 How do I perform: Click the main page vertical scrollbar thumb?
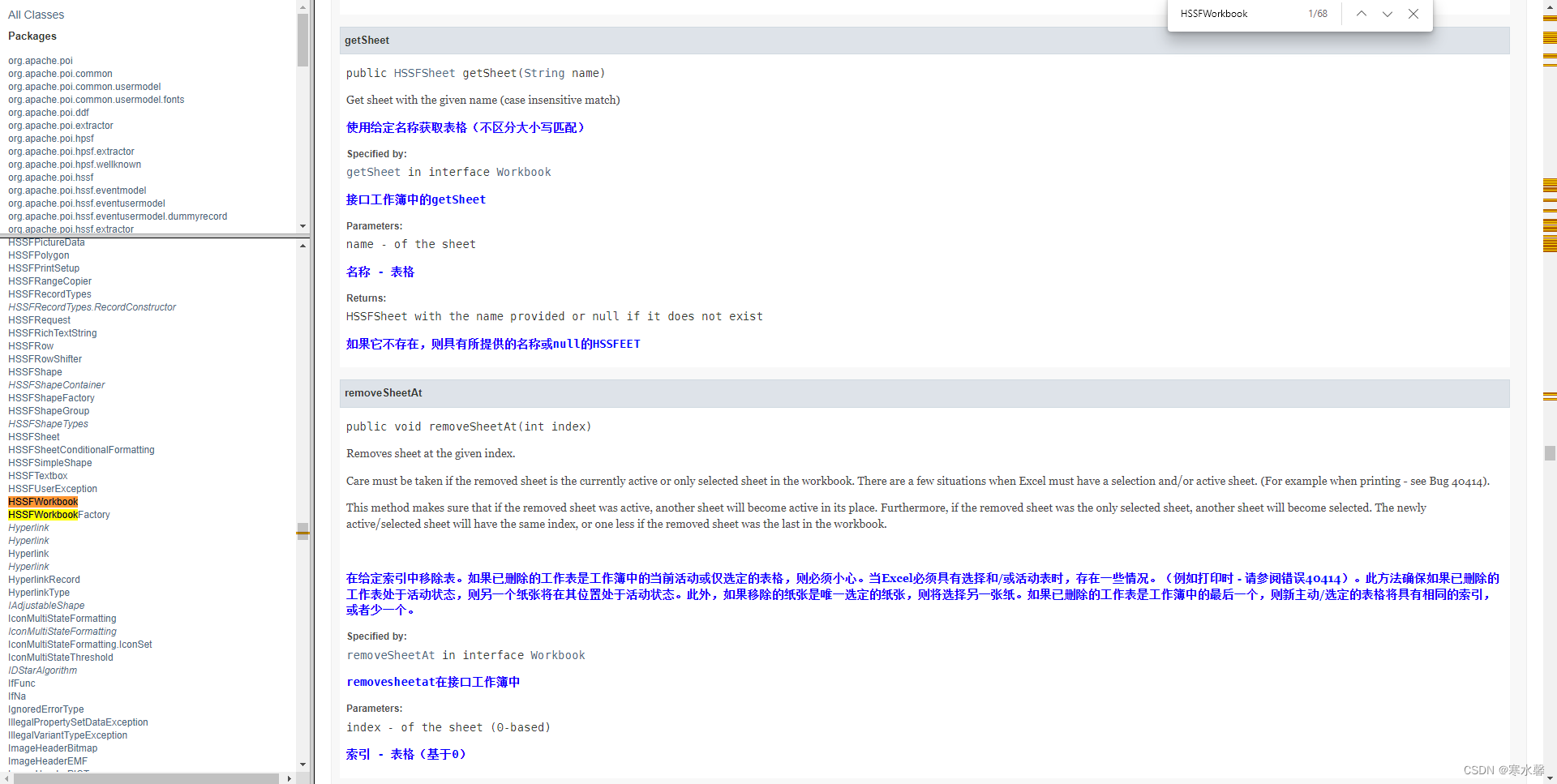click(1550, 453)
